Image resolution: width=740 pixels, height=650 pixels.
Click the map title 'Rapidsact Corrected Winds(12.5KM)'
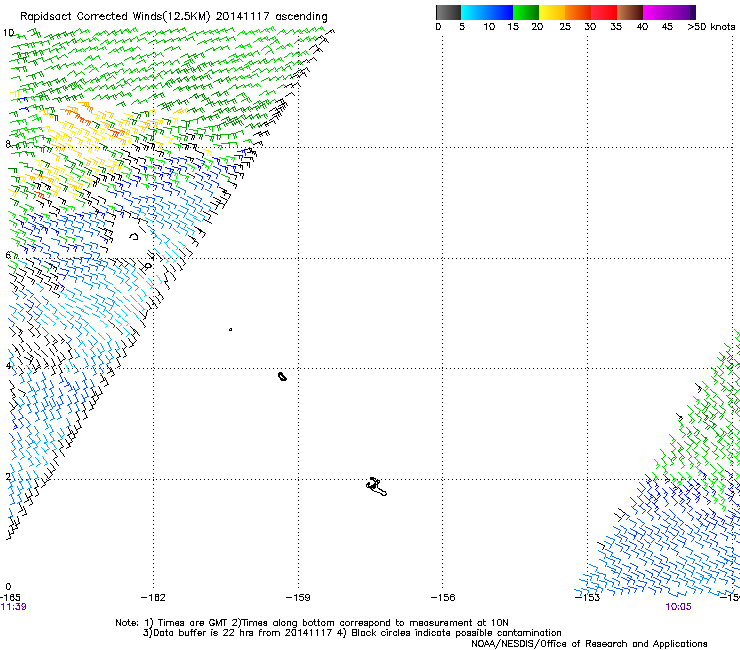click(115, 17)
